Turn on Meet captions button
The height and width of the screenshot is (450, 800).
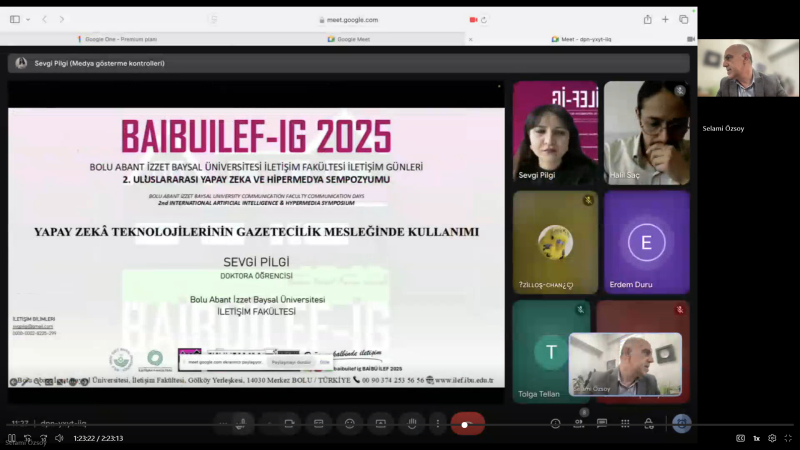pyautogui.click(x=319, y=423)
